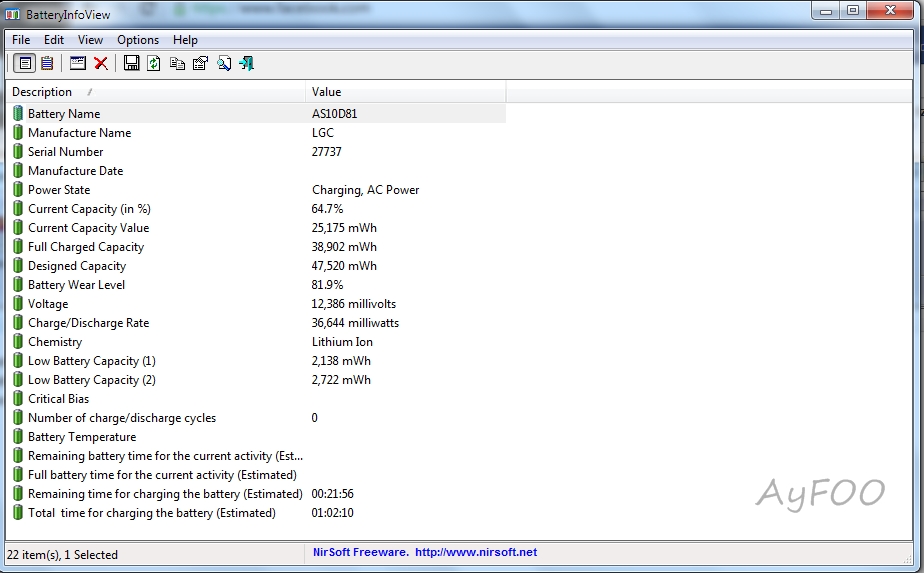Click battery icon beside Power State
The height and width of the screenshot is (573, 924).
point(18,189)
